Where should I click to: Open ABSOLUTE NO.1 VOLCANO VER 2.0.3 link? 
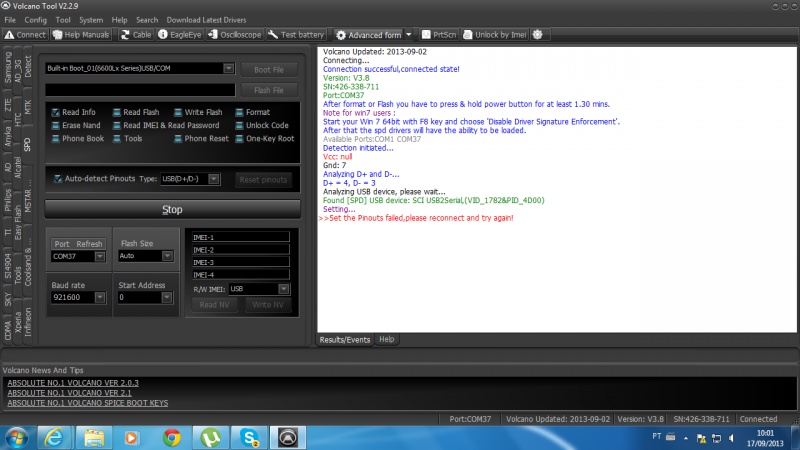[73, 383]
